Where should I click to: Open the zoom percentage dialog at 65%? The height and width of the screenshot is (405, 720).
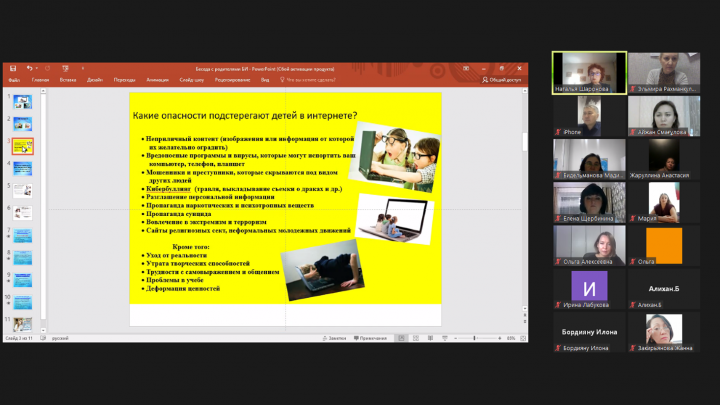pyautogui.click(x=510, y=338)
